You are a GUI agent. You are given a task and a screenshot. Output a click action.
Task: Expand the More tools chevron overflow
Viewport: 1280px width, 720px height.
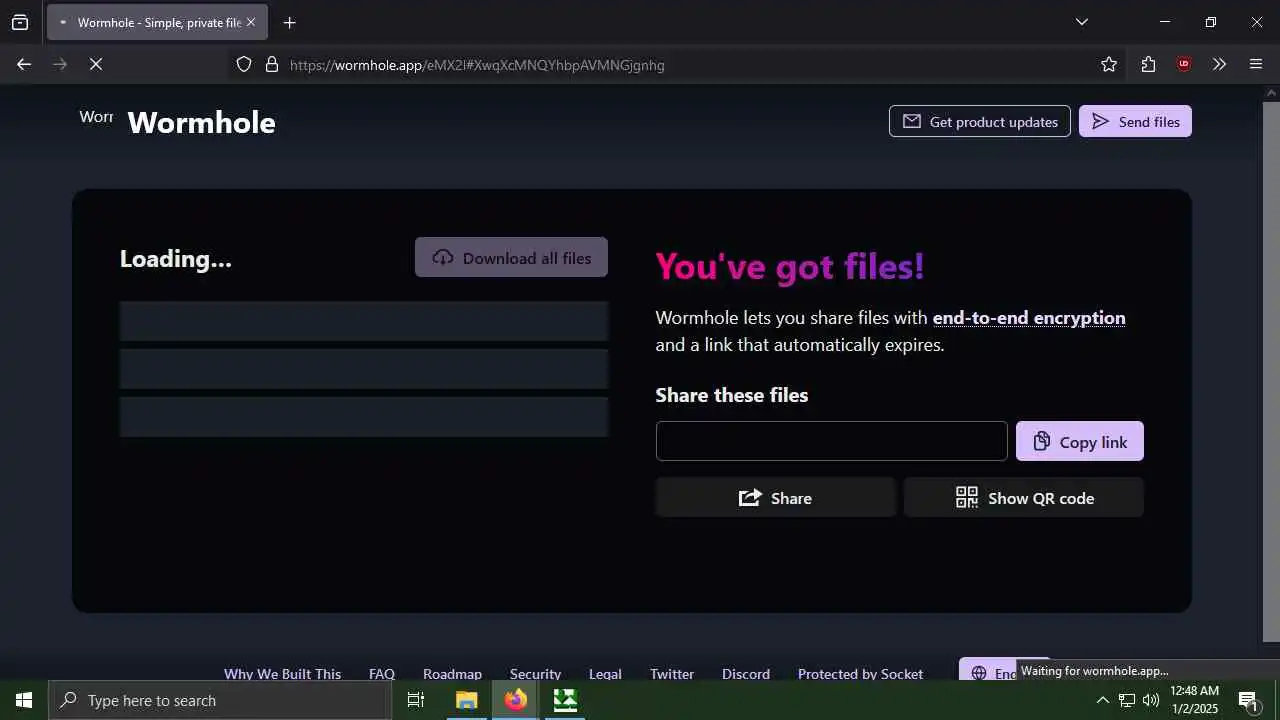(1219, 64)
